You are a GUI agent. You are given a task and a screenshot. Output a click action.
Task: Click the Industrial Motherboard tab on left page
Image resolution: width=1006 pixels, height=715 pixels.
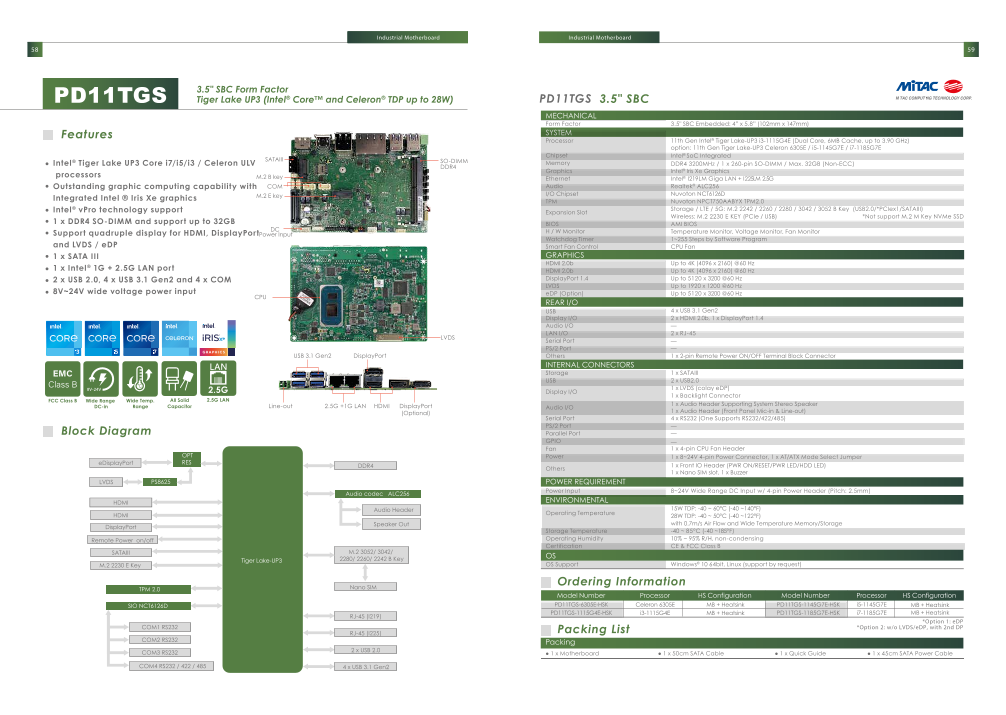[x=407, y=37]
